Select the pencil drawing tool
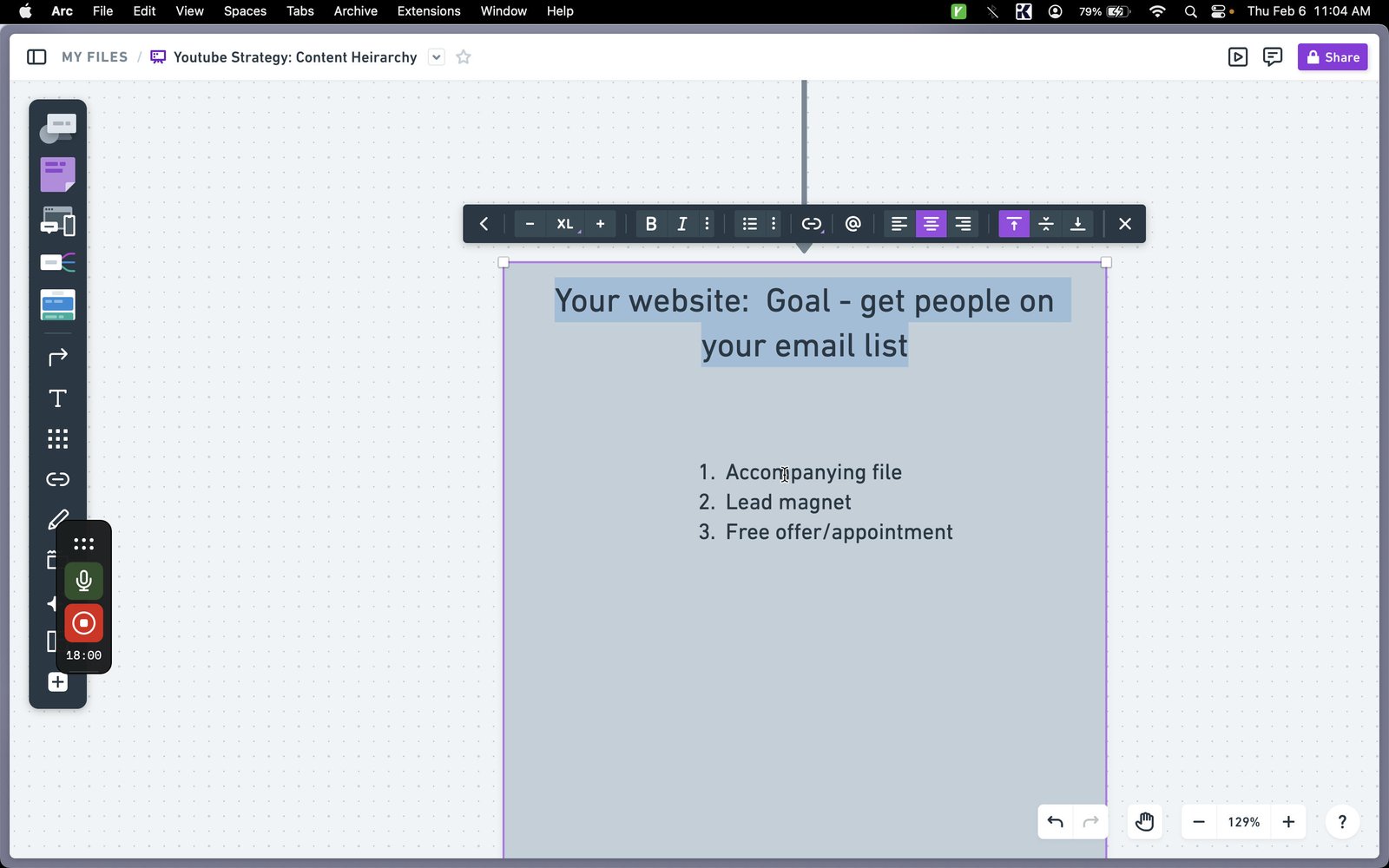 pos(57,519)
